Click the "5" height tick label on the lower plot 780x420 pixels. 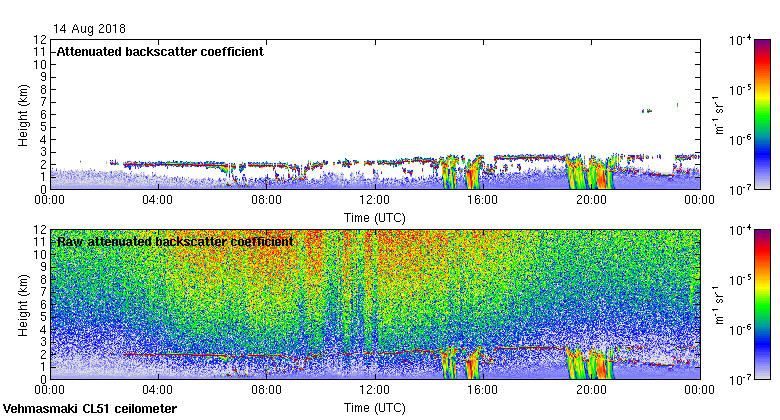[44, 317]
